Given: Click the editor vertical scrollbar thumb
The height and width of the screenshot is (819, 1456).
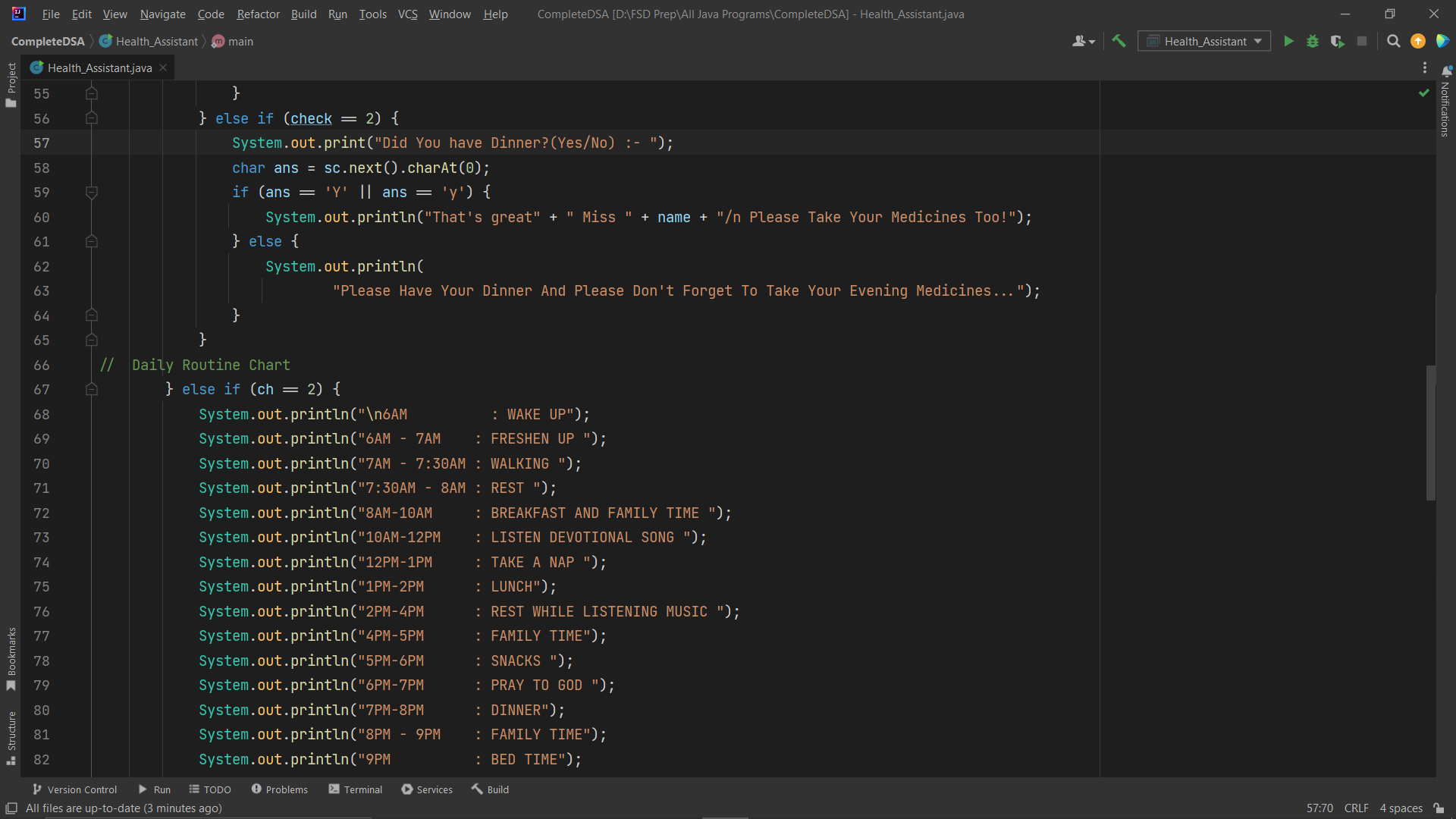Looking at the screenshot, I should (x=1431, y=433).
